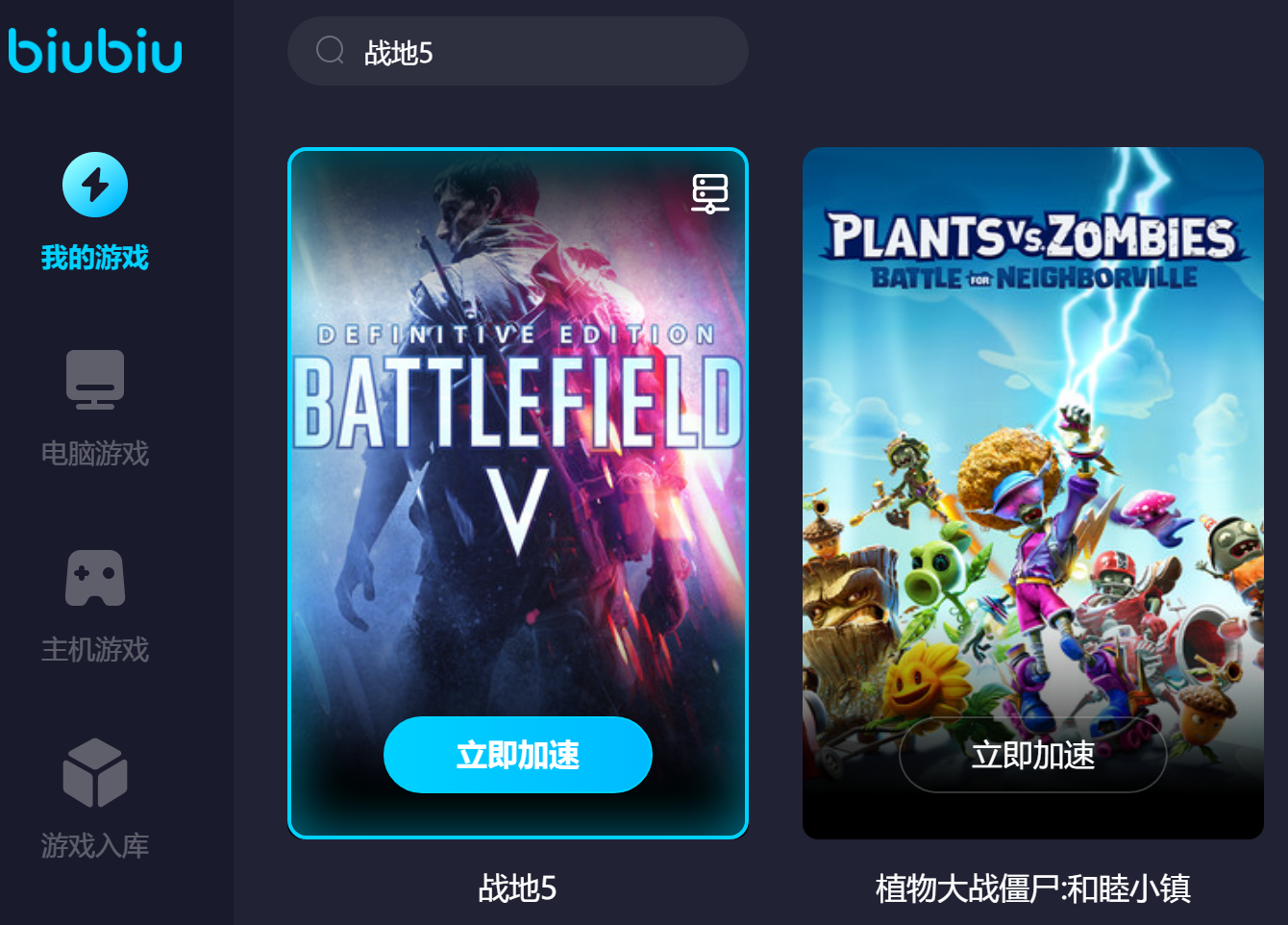Switch to the 电脑游戏 text label
1288x925 pixels.
[x=95, y=454]
